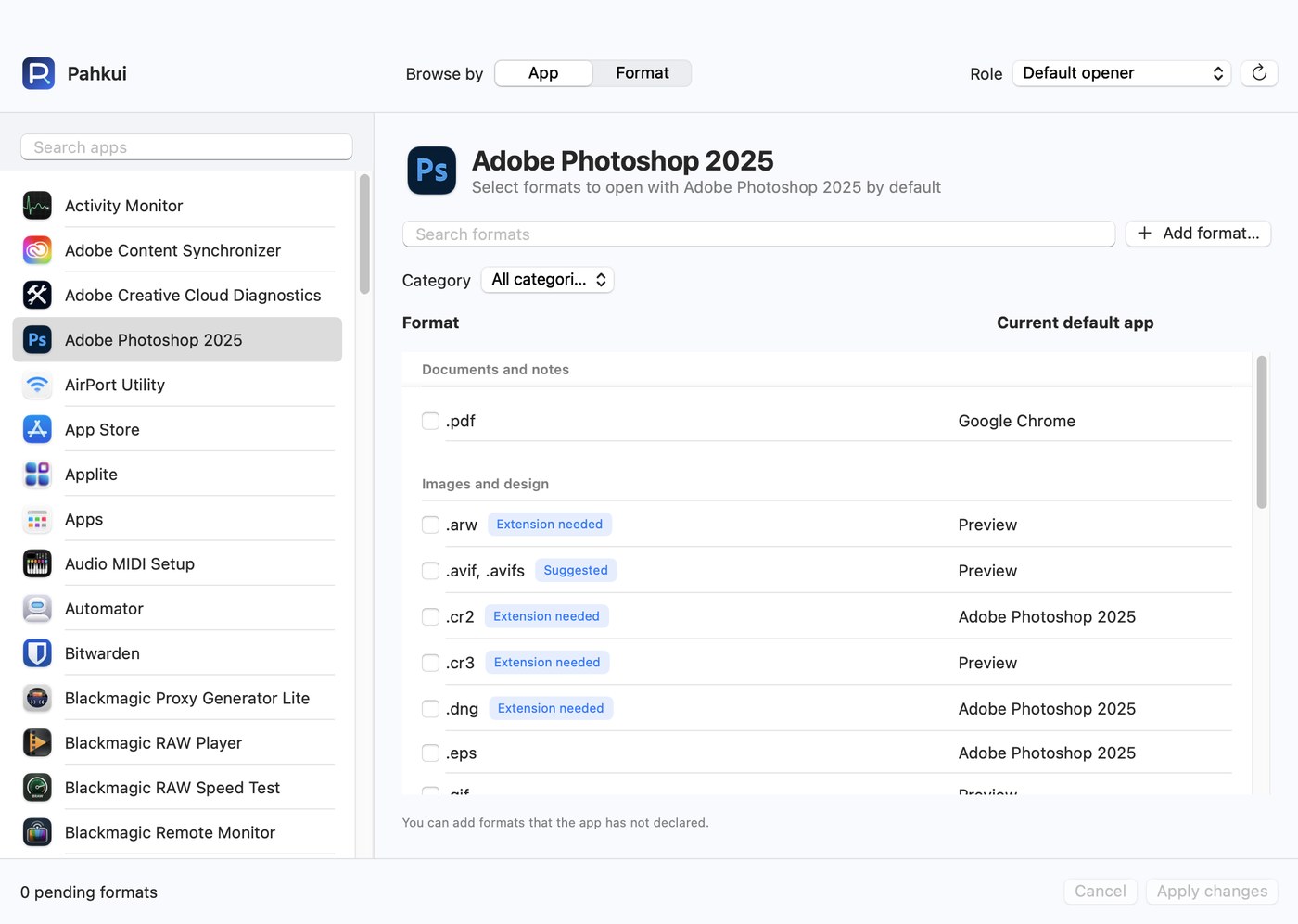The height and width of the screenshot is (924, 1298).
Task: Click the Automator robot icon
Action: 37,609
